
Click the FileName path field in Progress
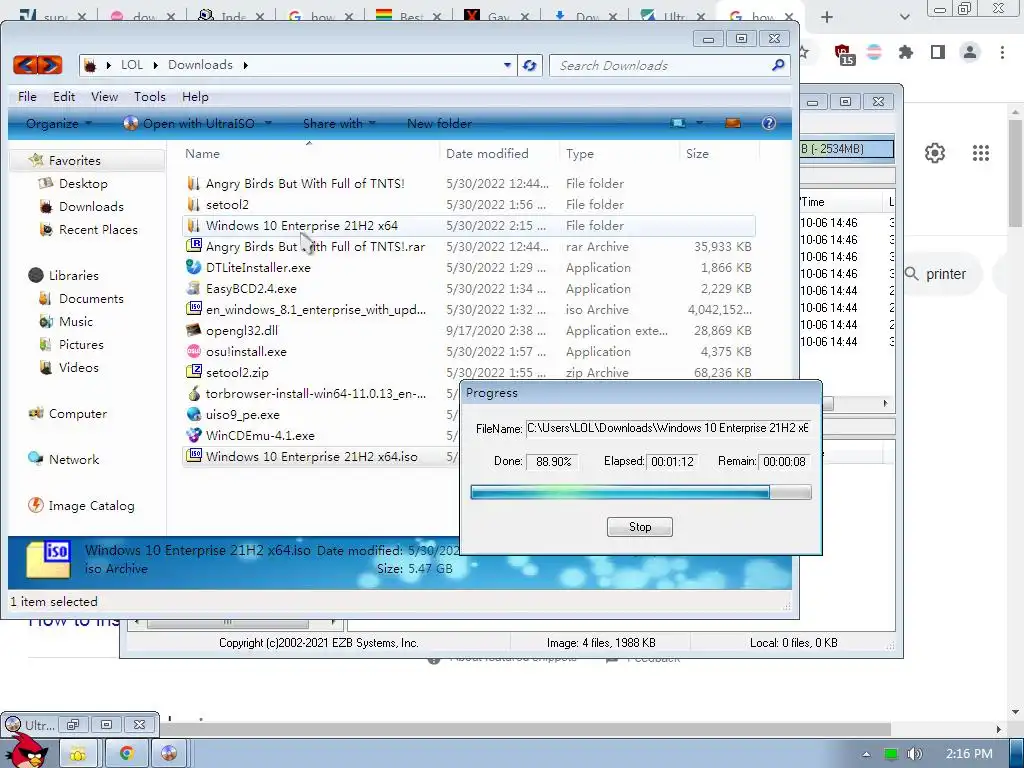(x=668, y=428)
